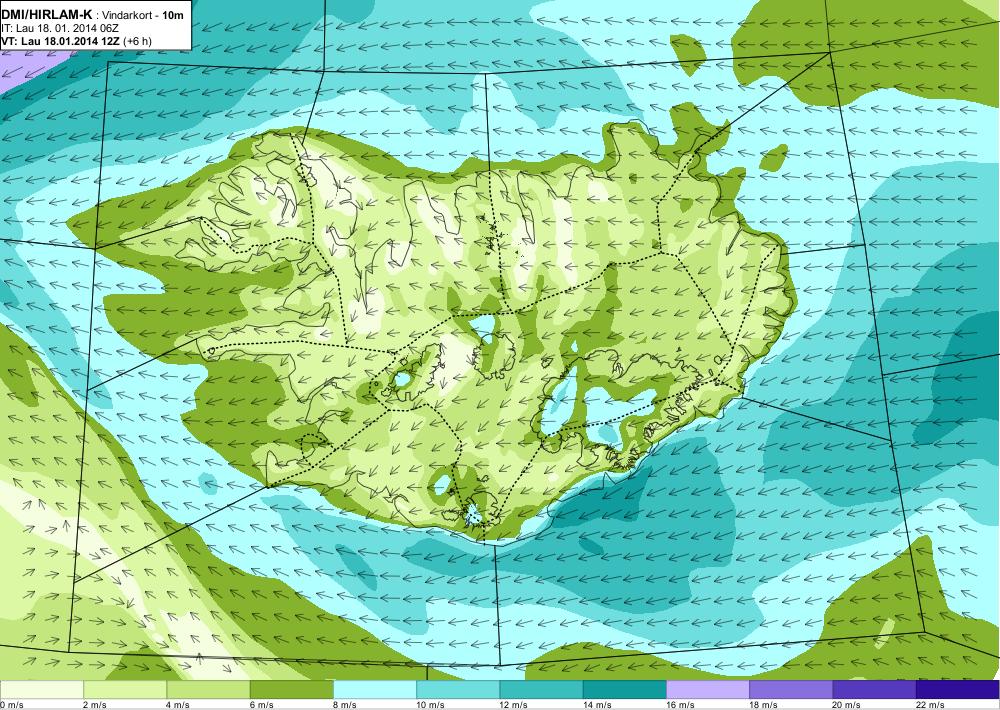Click the yellow-green 2–4 m/s legend swatch
This screenshot has width=1000, height=710.
125,690
